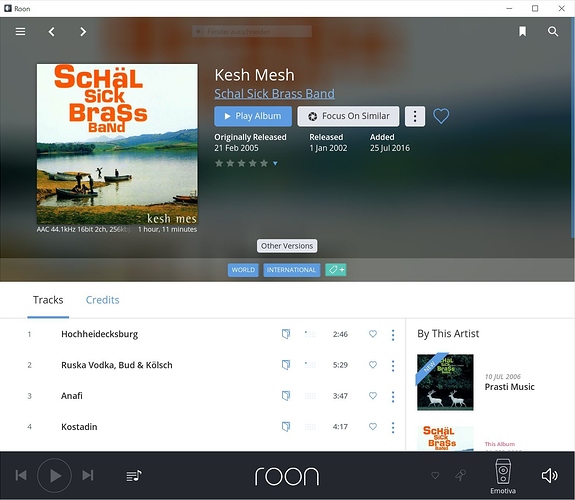Open three-dot menu for Ruska Vodka track
The height and width of the screenshot is (500, 575).
point(393,365)
